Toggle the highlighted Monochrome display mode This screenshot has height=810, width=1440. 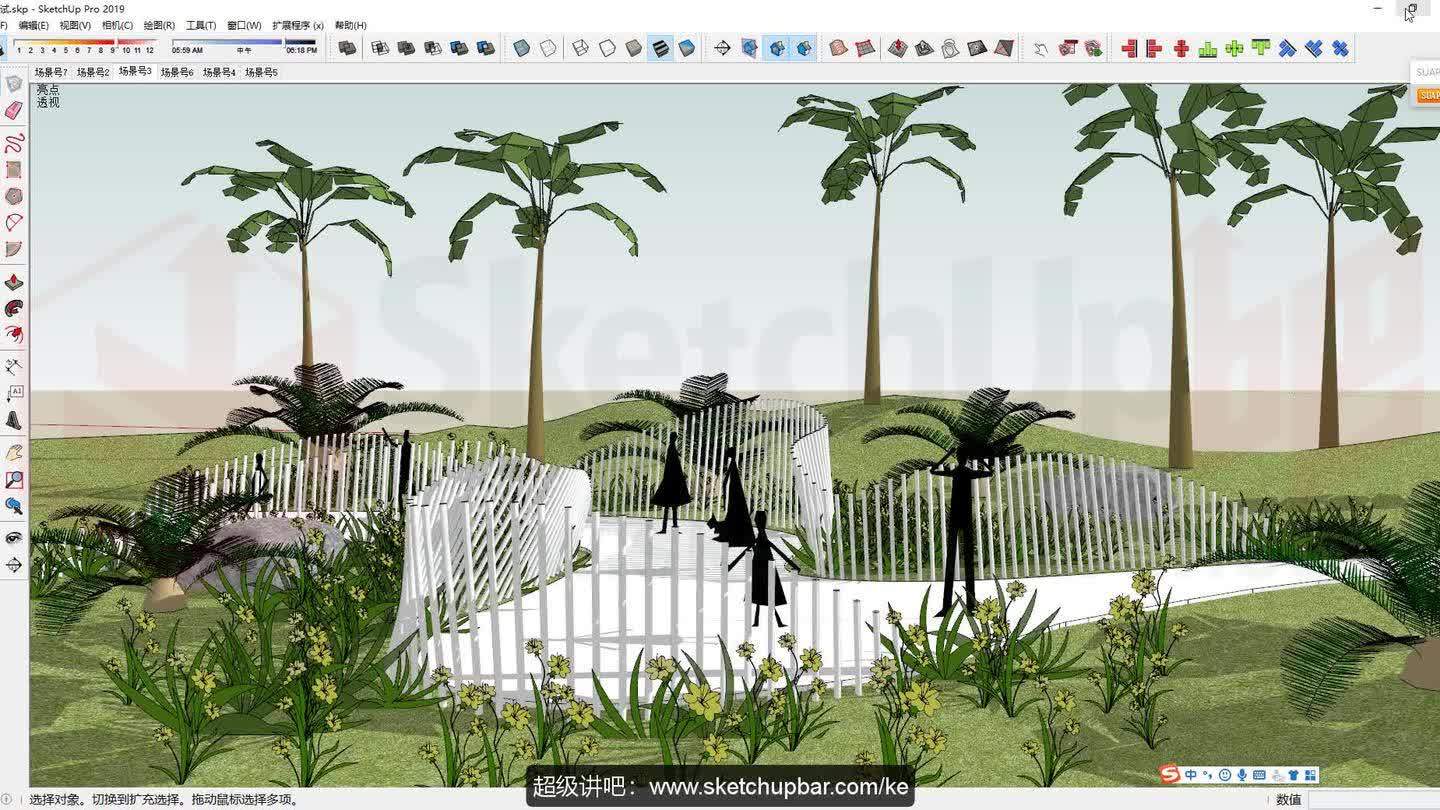coord(659,47)
